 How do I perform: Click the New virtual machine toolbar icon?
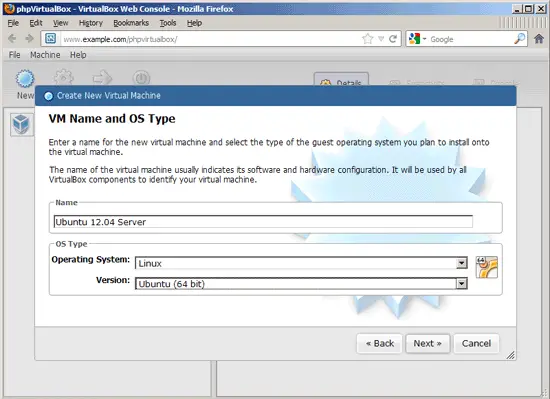(x=25, y=79)
